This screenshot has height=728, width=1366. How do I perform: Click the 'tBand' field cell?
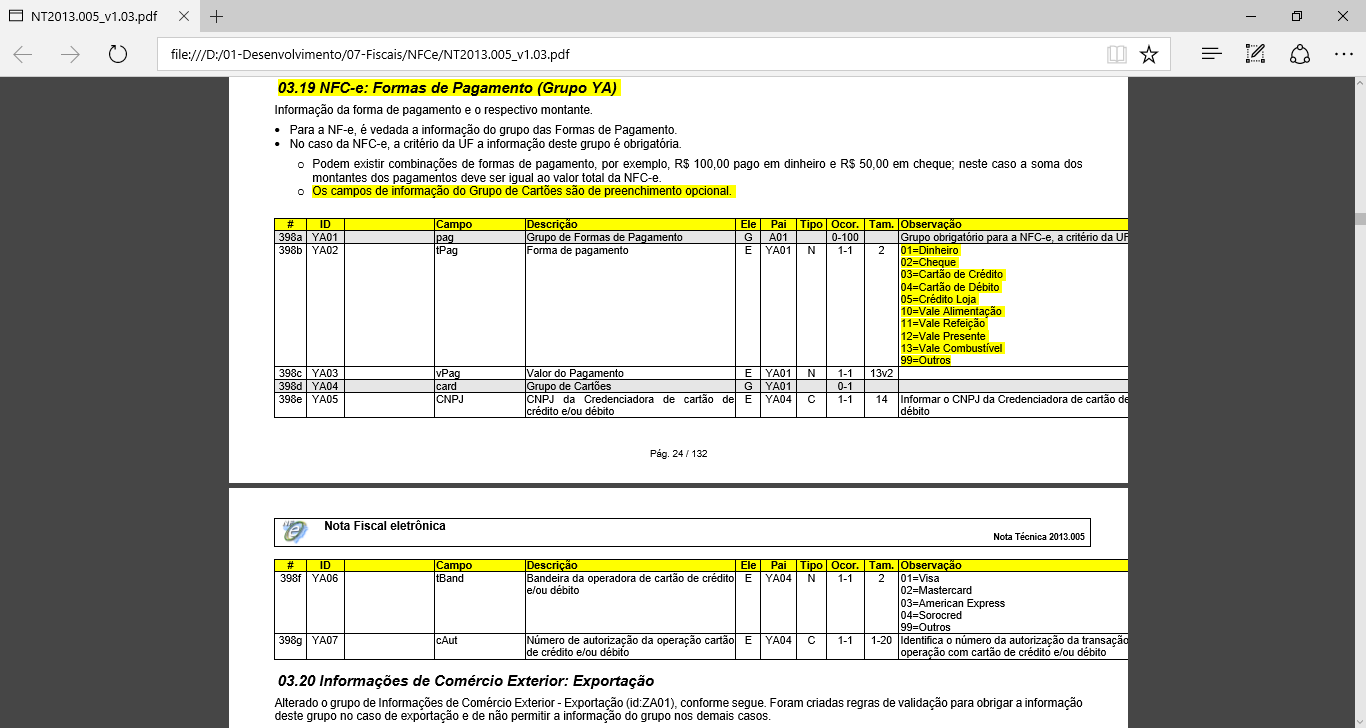[479, 602]
